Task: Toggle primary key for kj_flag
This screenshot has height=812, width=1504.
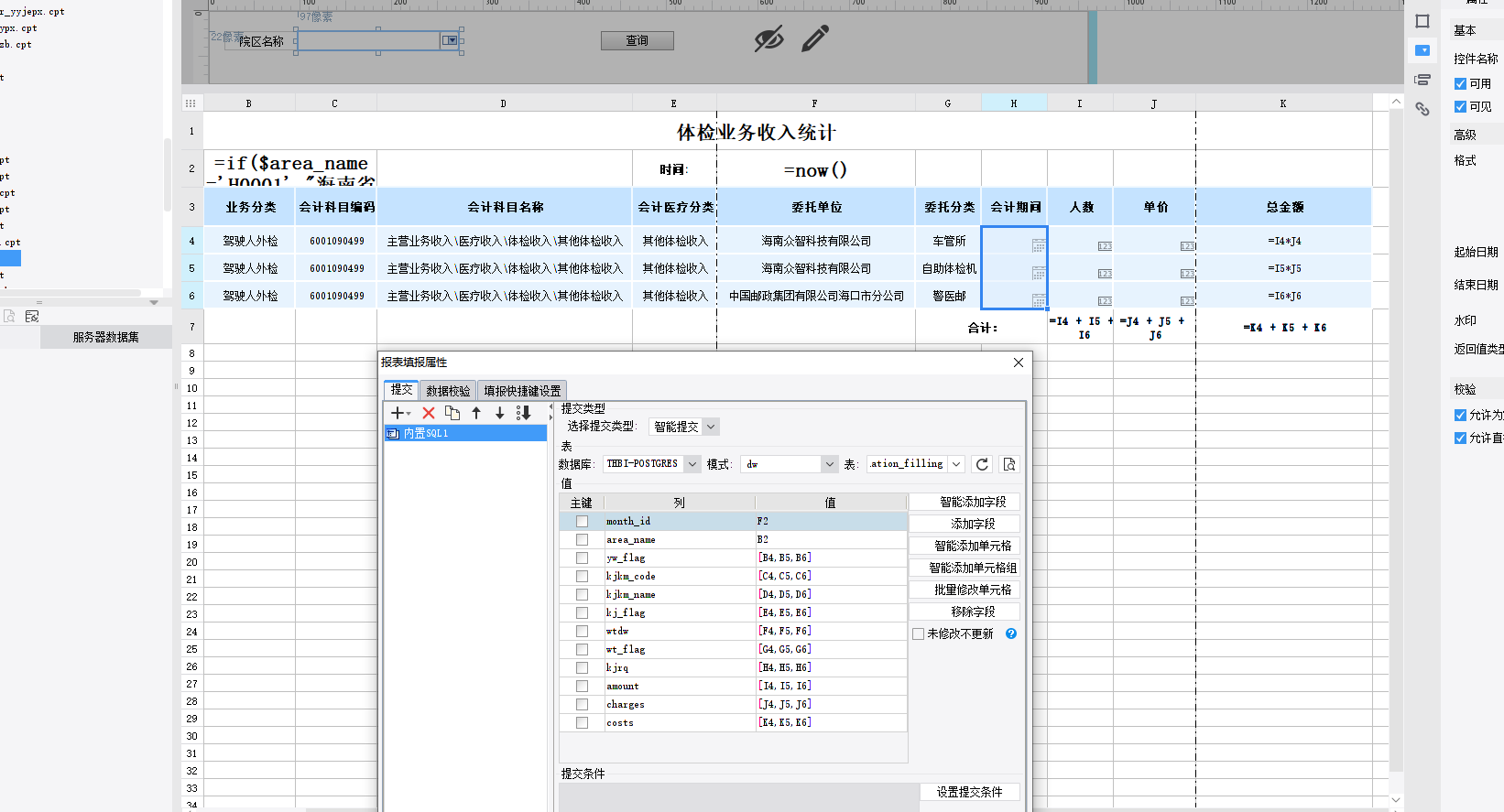Action: (582, 612)
